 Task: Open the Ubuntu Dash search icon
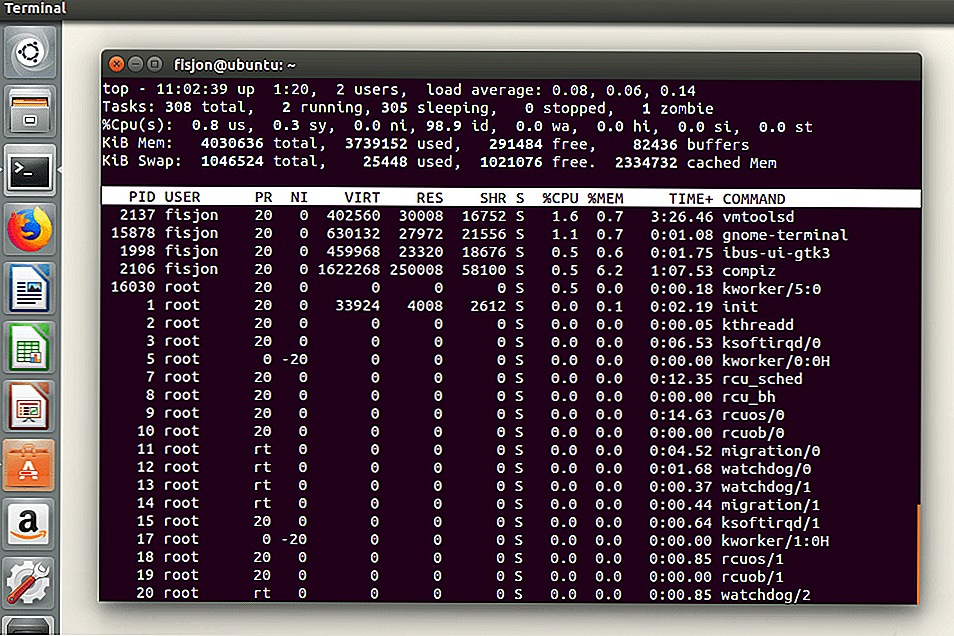(30, 52)
